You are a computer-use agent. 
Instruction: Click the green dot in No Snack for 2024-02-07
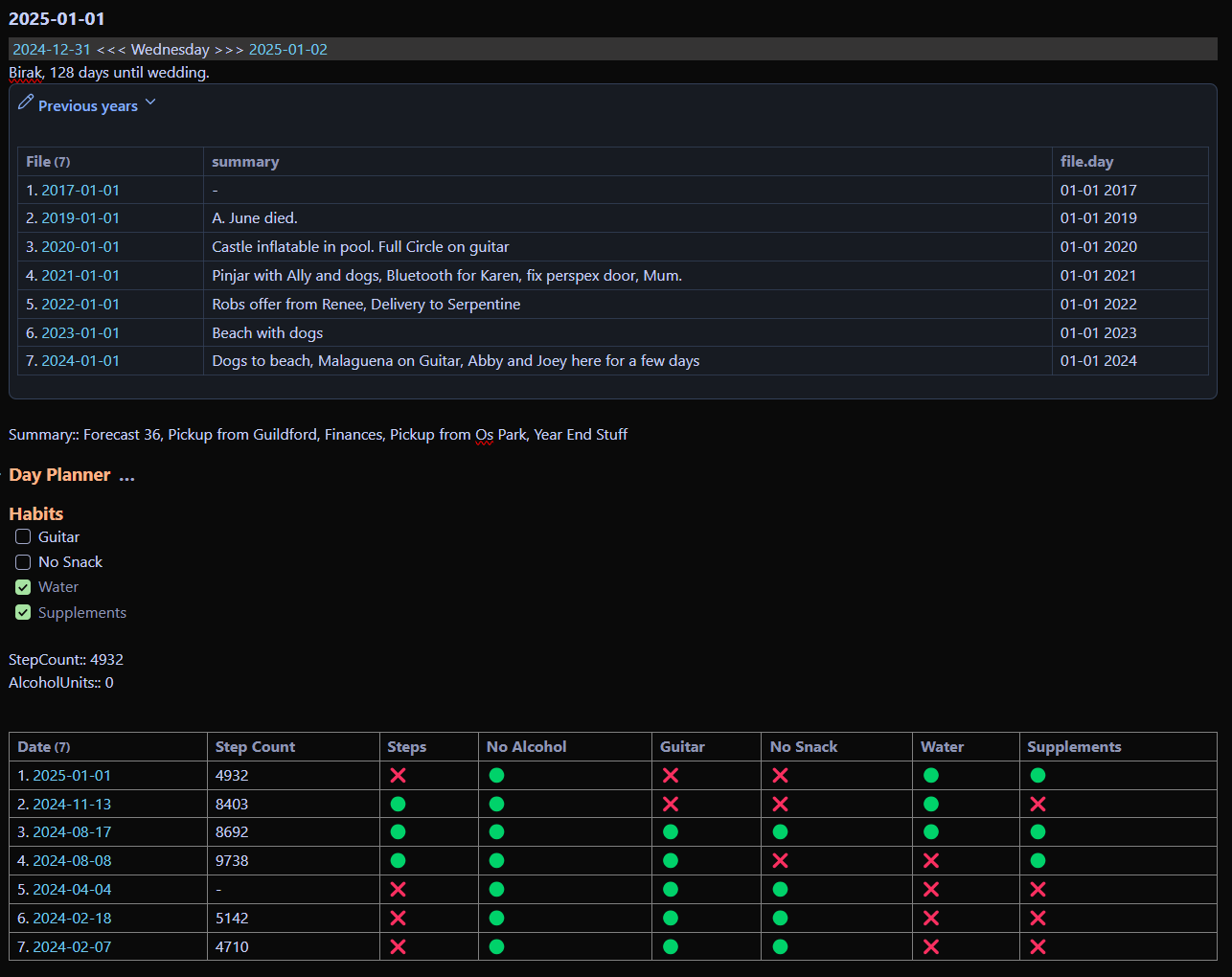780,946
